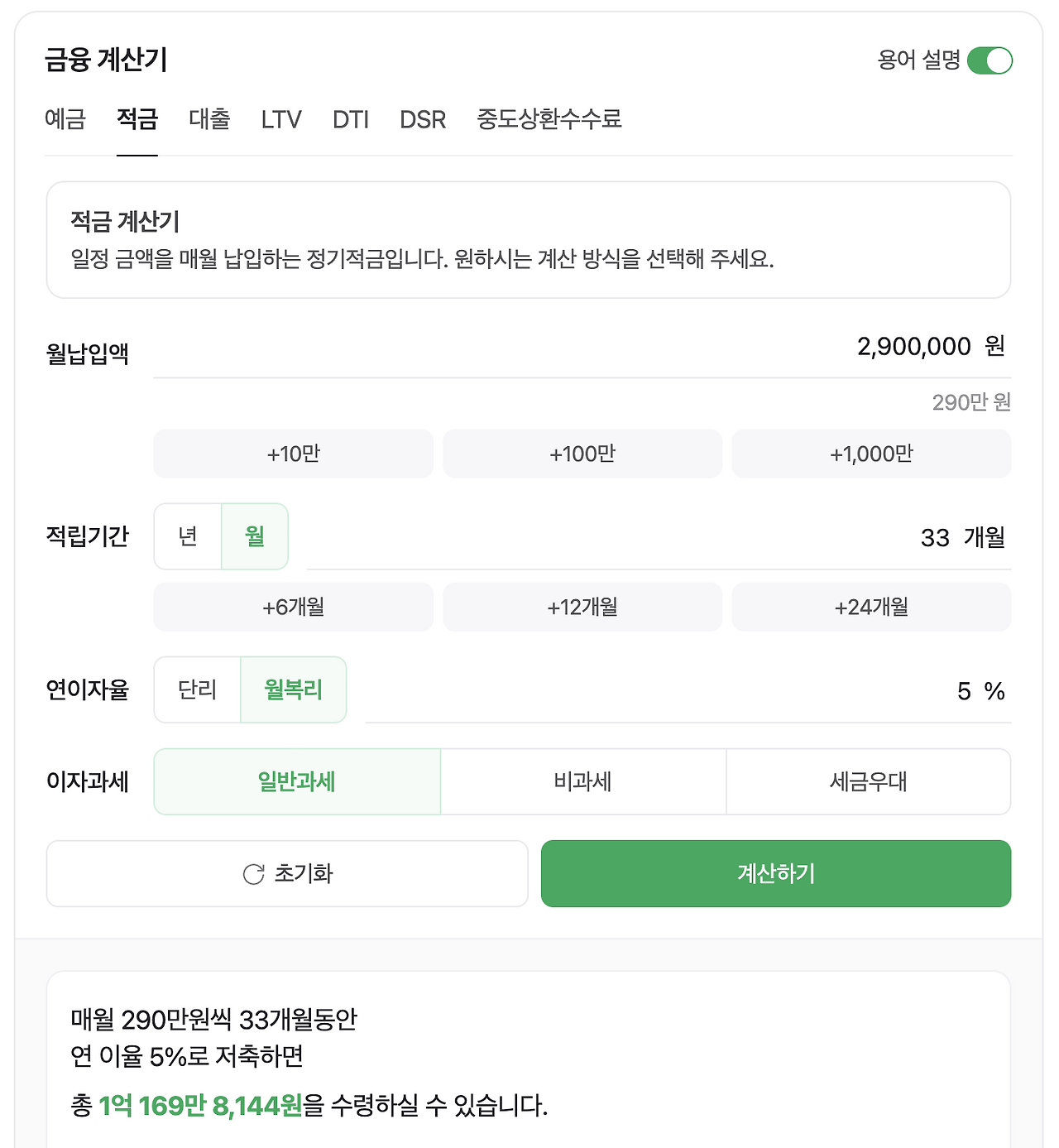Click the 연이자율 percentage input field
1059x1148 pixels.
coord(827,691)
